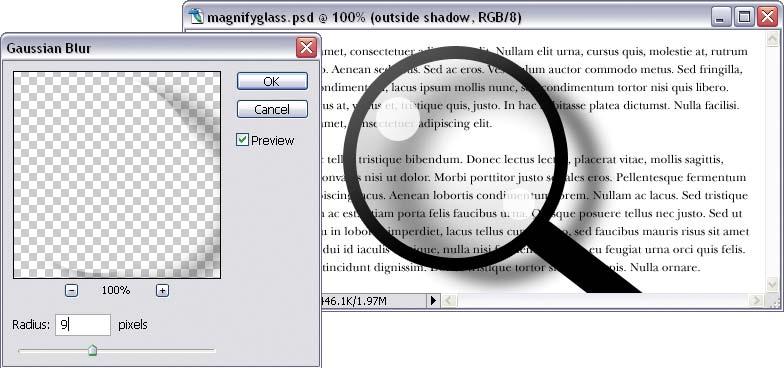Click the vertical scrollbar down arrow

tap(772, 284)
